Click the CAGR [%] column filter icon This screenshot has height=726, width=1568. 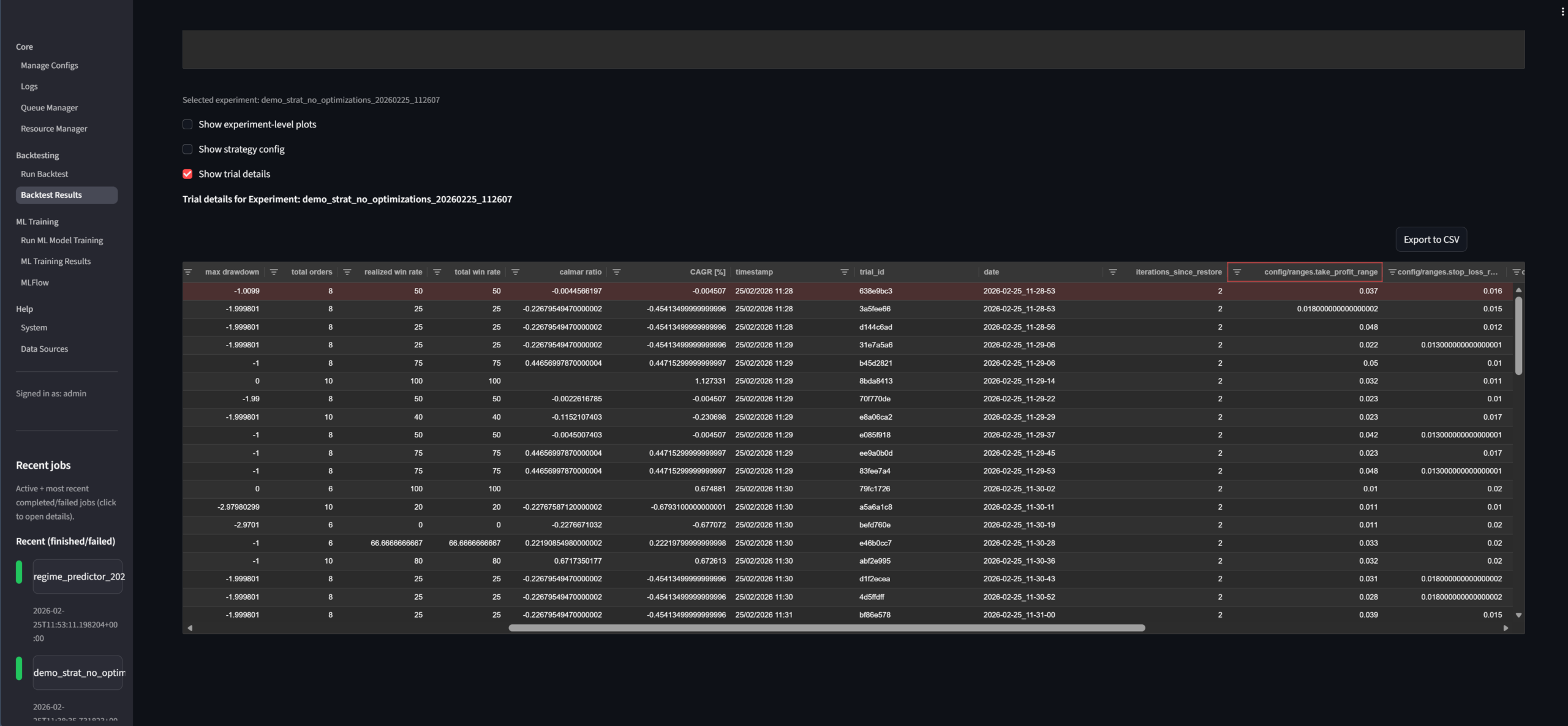click(617, 272)
